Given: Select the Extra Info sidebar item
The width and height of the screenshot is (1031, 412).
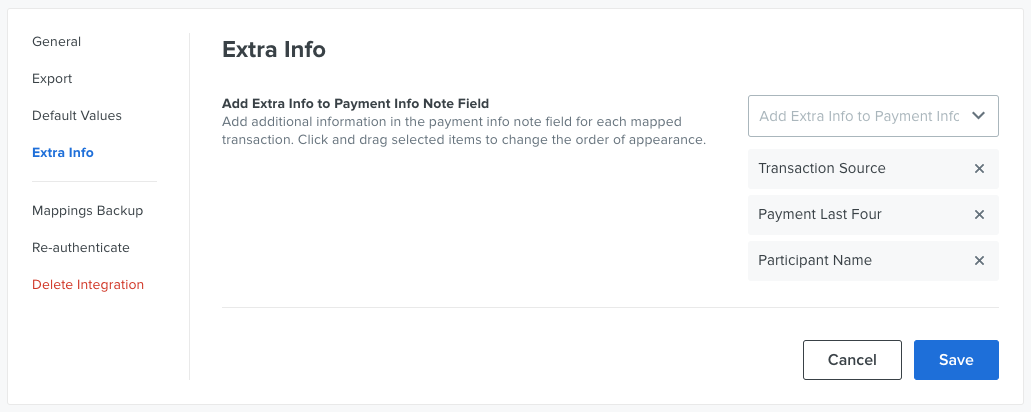Looking at the screenshot, I should [x=63, y=152].
